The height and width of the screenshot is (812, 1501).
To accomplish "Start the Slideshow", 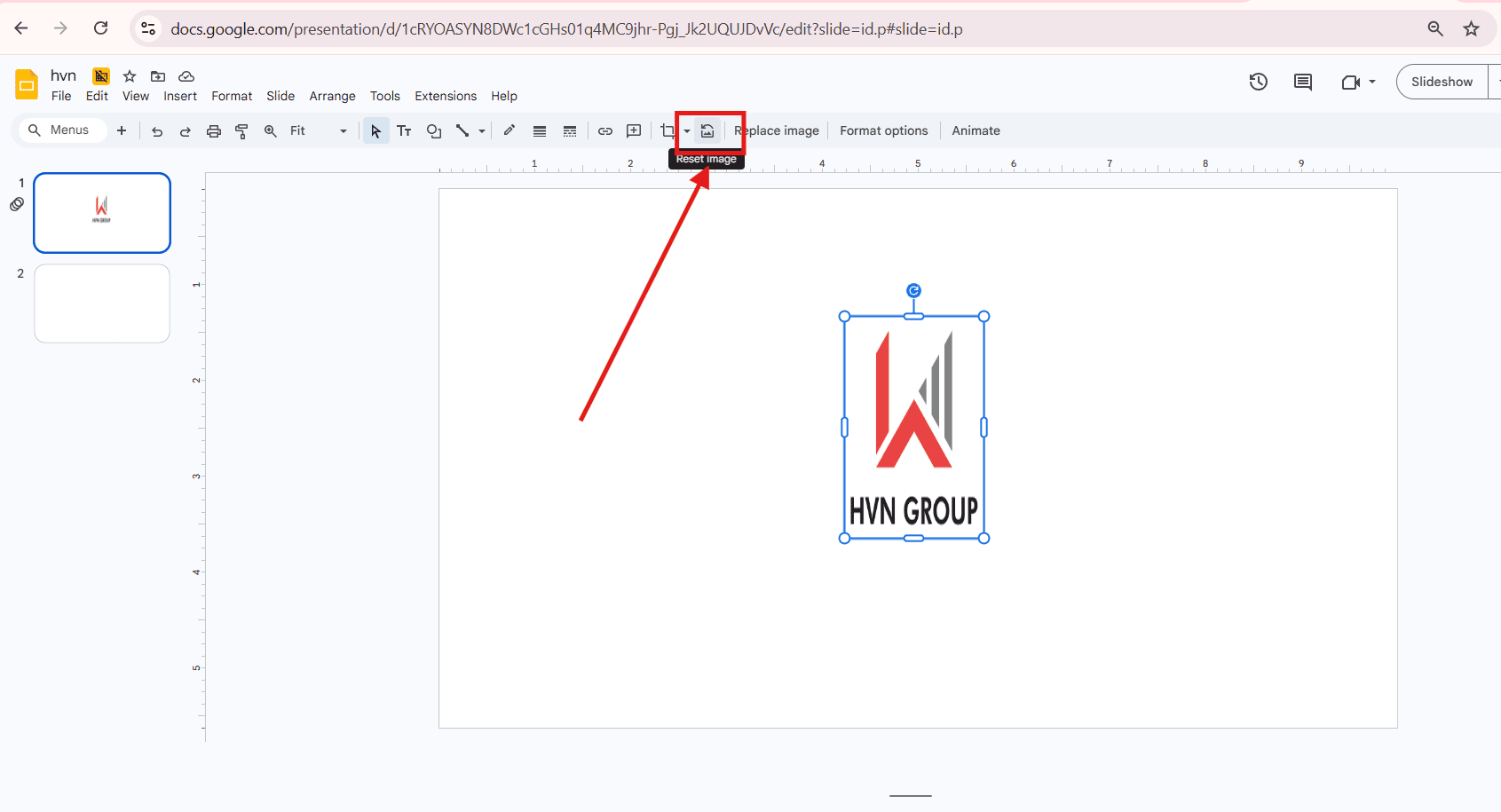I will 1442,82.
